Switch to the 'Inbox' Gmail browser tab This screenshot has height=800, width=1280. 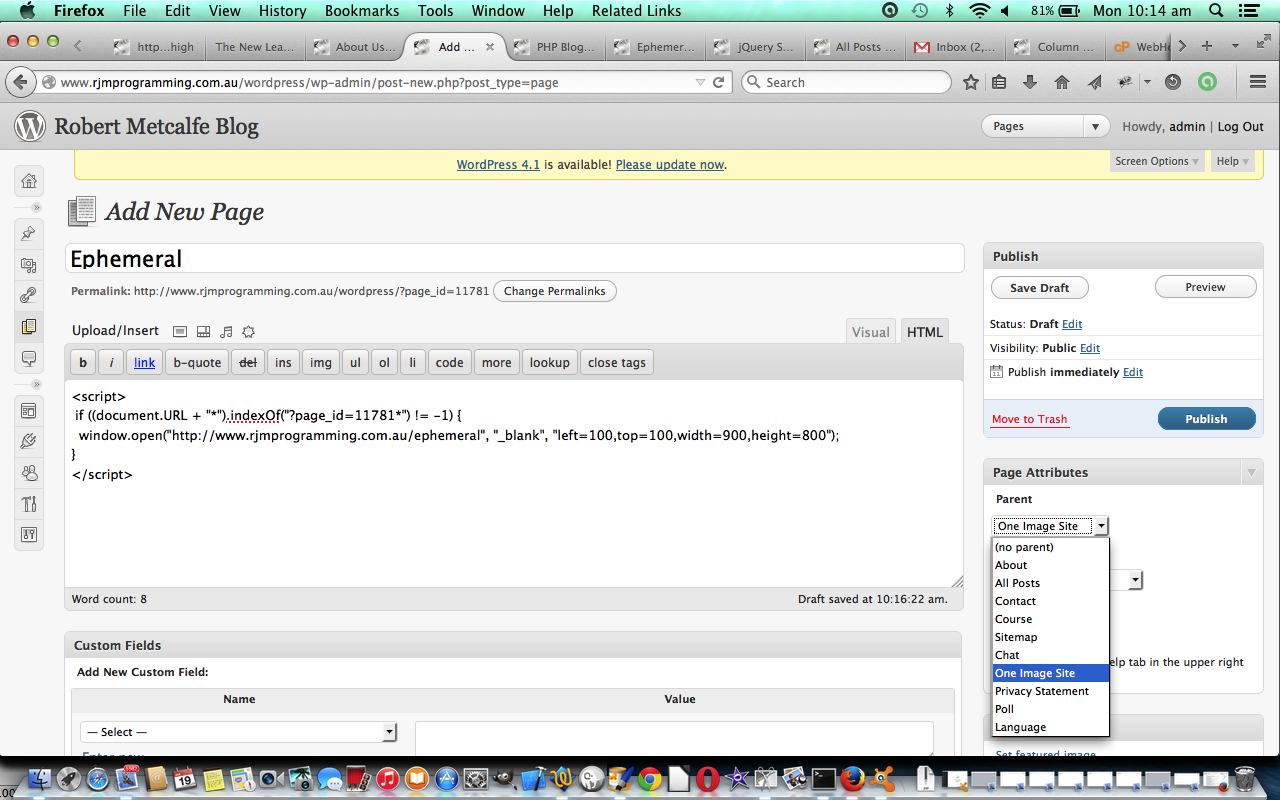(x=956, y=46)
